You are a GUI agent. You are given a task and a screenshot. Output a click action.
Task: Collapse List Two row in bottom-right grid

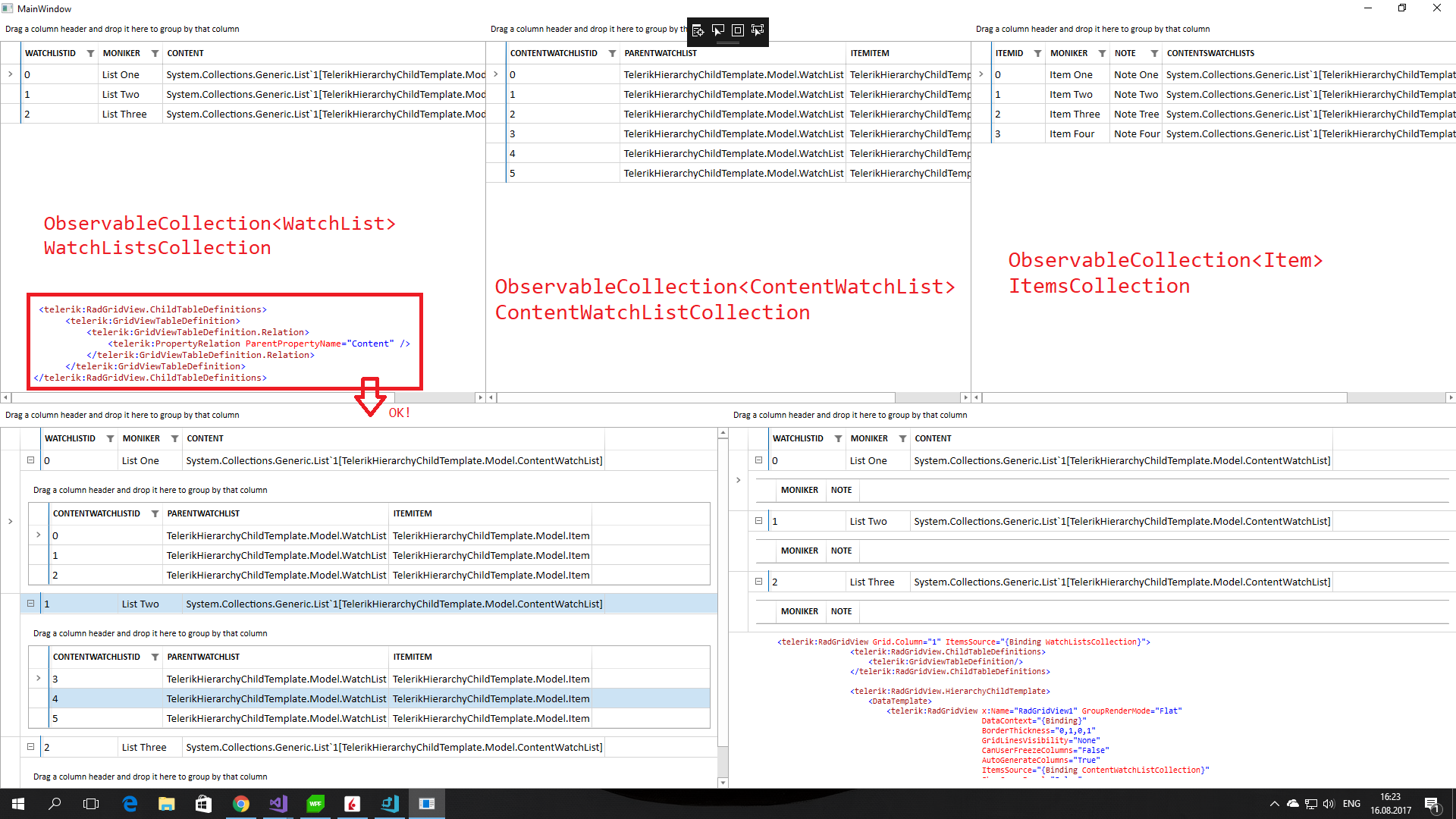click(758, 521)
